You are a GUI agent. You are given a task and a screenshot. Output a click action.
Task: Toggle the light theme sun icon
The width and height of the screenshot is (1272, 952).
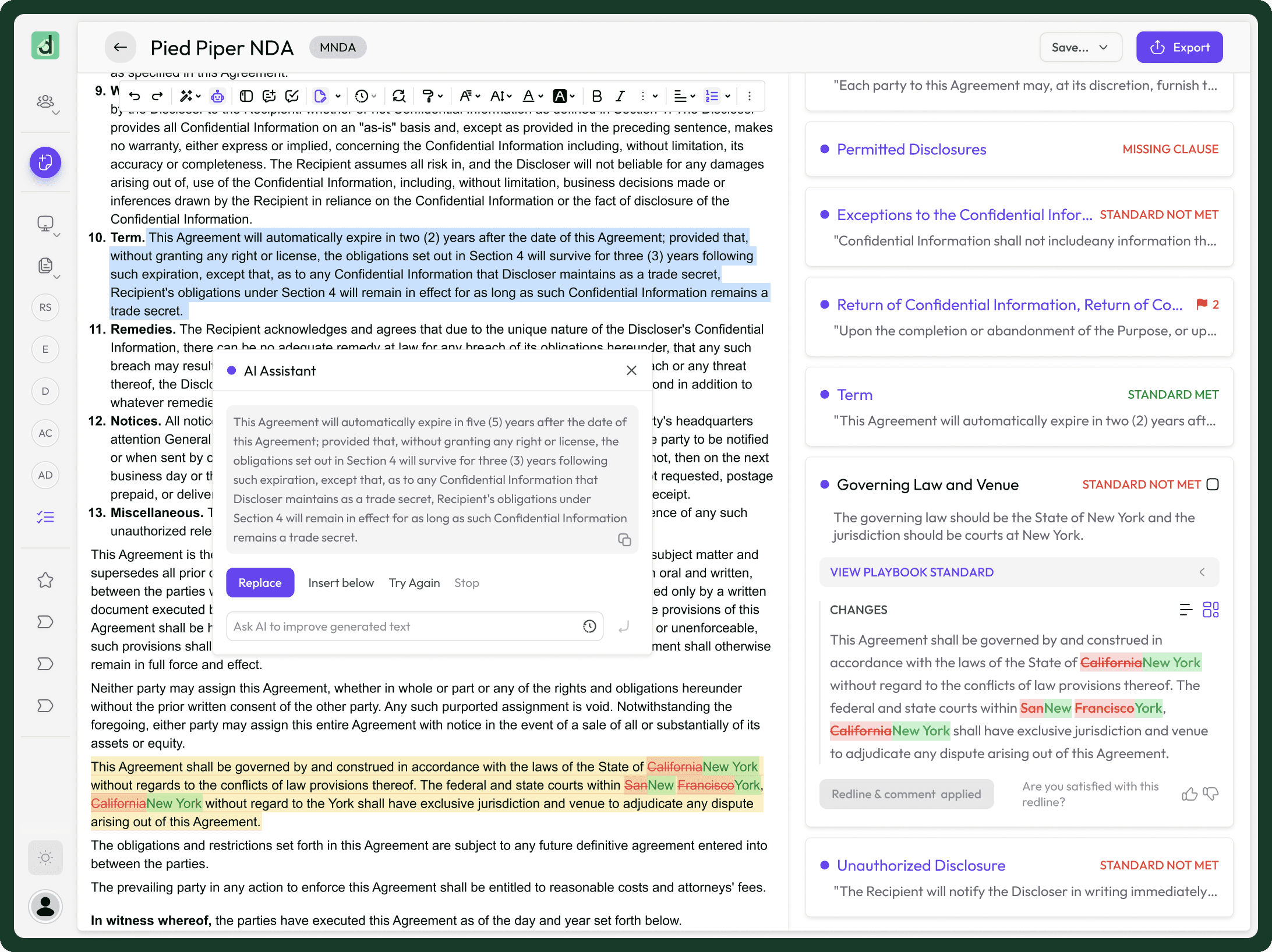45,858
